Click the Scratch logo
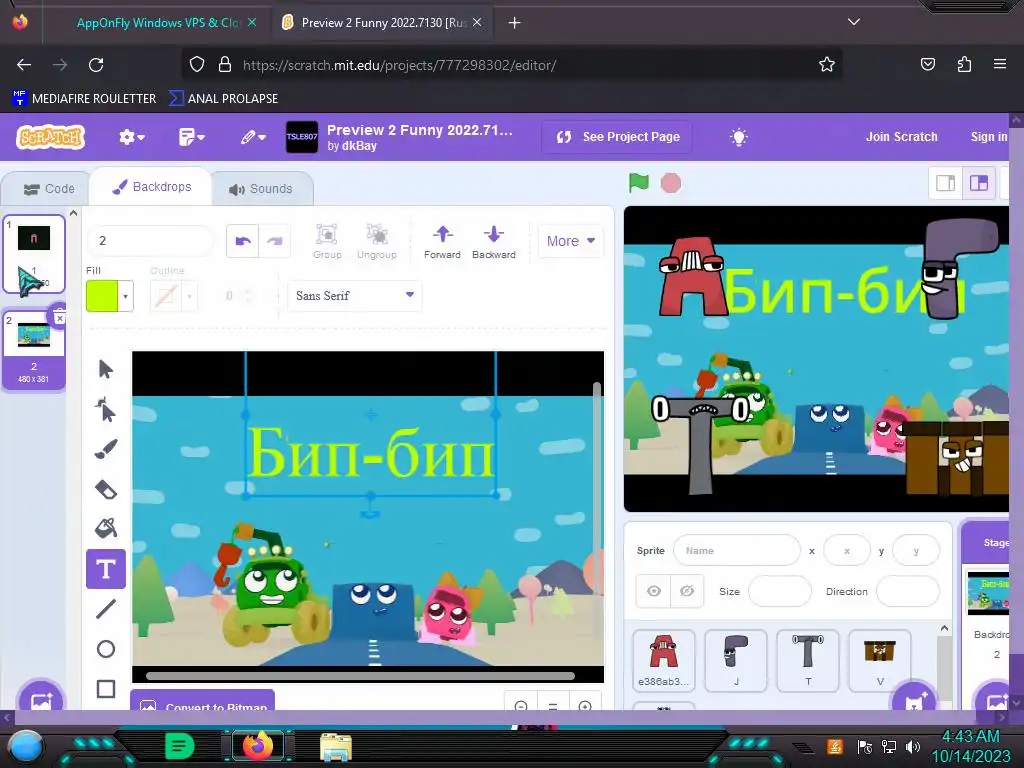This screenshot has height=768, width=1024. point(51,137)
